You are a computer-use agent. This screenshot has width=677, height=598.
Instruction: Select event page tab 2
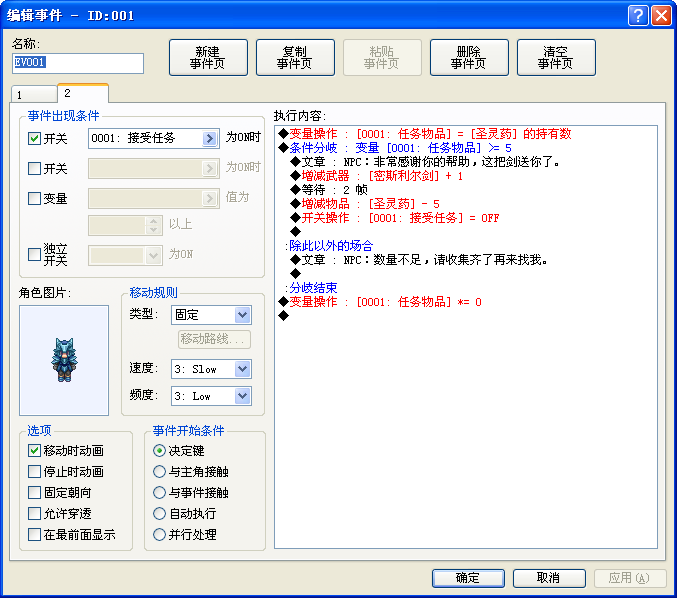click(x=82, y=93)
